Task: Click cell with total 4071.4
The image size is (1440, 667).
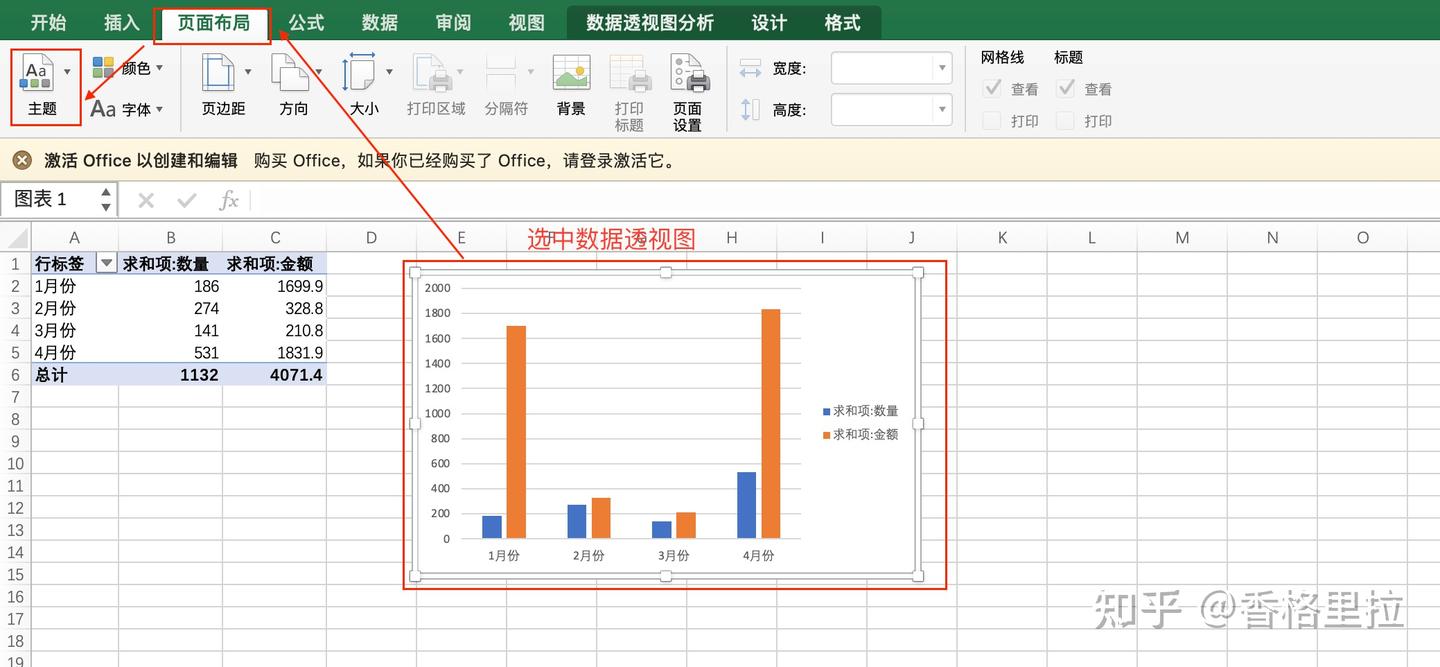Action: point(274,375)
